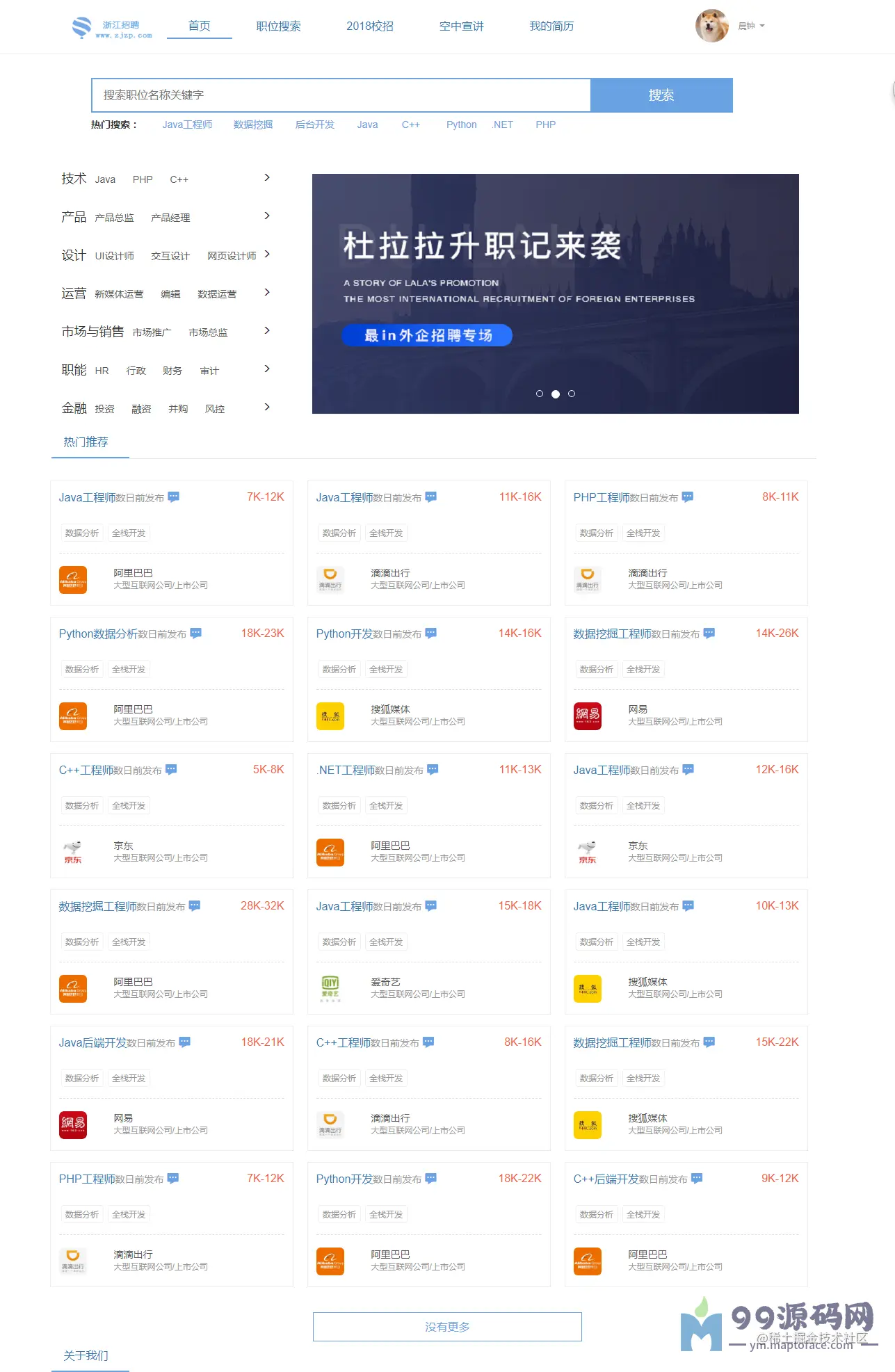Click 数据分析 tag on PHP工程师 8K-11K card
Viewport: 895px width, 1372px height.
pyautogui.click(x=597, y=533)
